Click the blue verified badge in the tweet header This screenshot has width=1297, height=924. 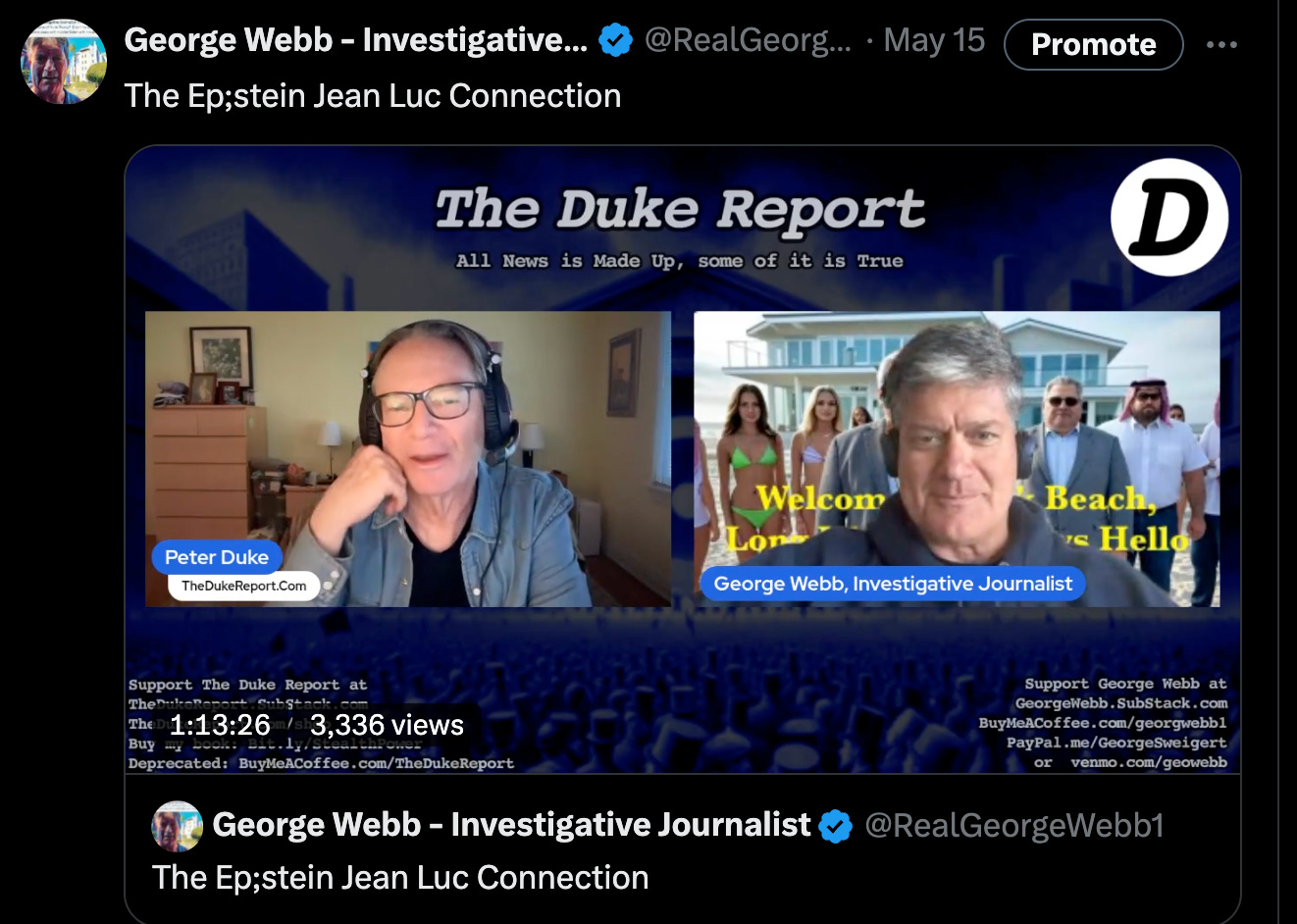pos(615,40)
